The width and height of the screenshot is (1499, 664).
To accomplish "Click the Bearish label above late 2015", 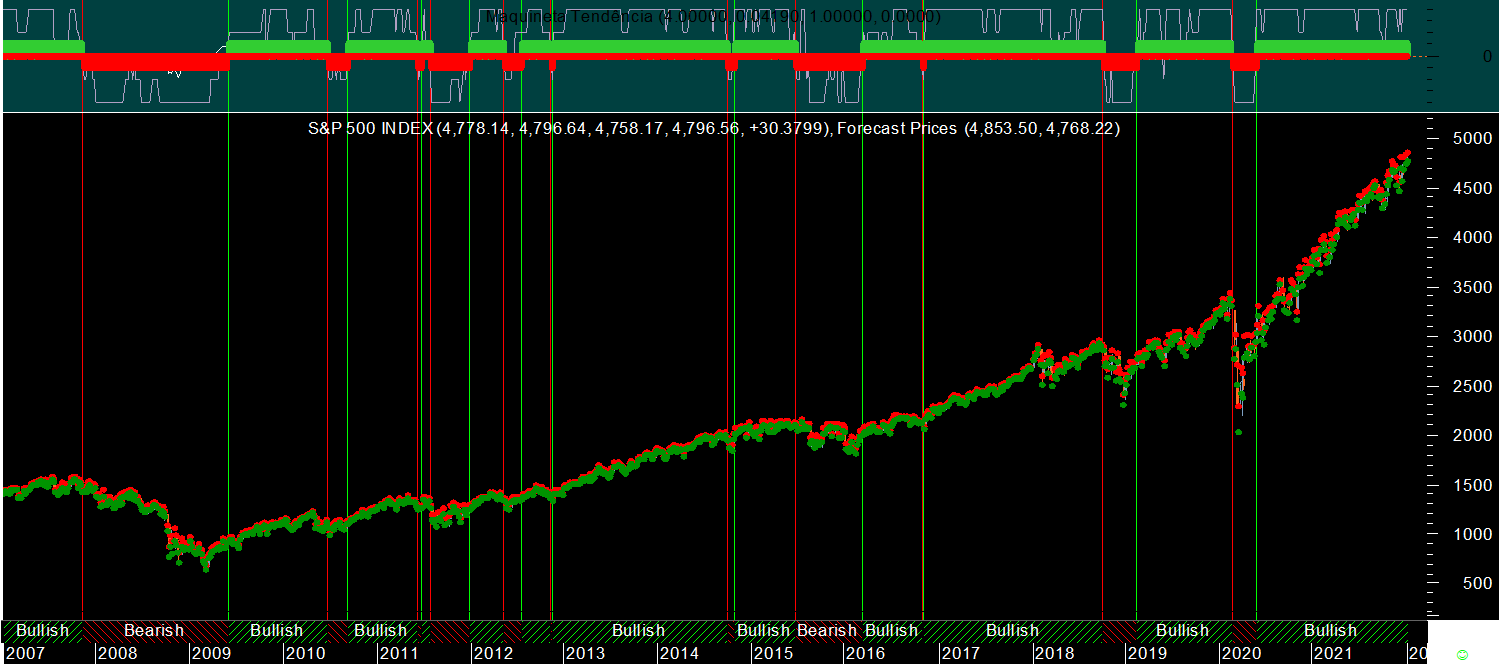I will [827, 631].
